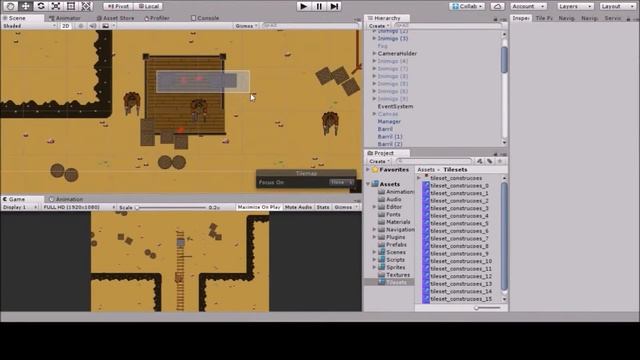The image size is (640, 360).
Task: Expand the Sprites folder
Action: pos(374,267)
